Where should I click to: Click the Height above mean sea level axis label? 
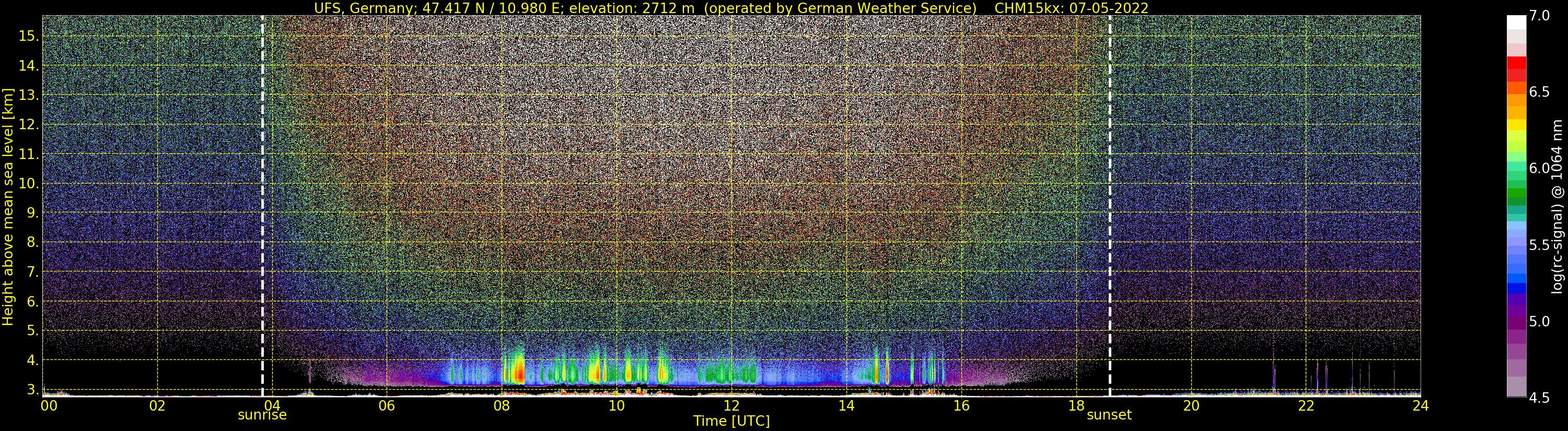pyautogui.click(x=8, y=207)
